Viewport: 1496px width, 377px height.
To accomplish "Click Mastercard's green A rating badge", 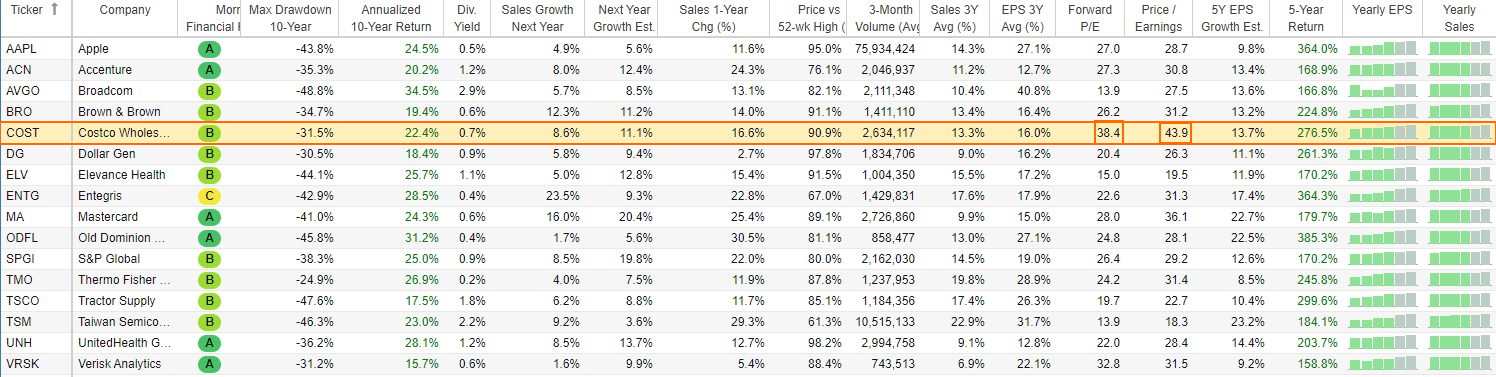I will pyautogui.click(x=210, y=217).
